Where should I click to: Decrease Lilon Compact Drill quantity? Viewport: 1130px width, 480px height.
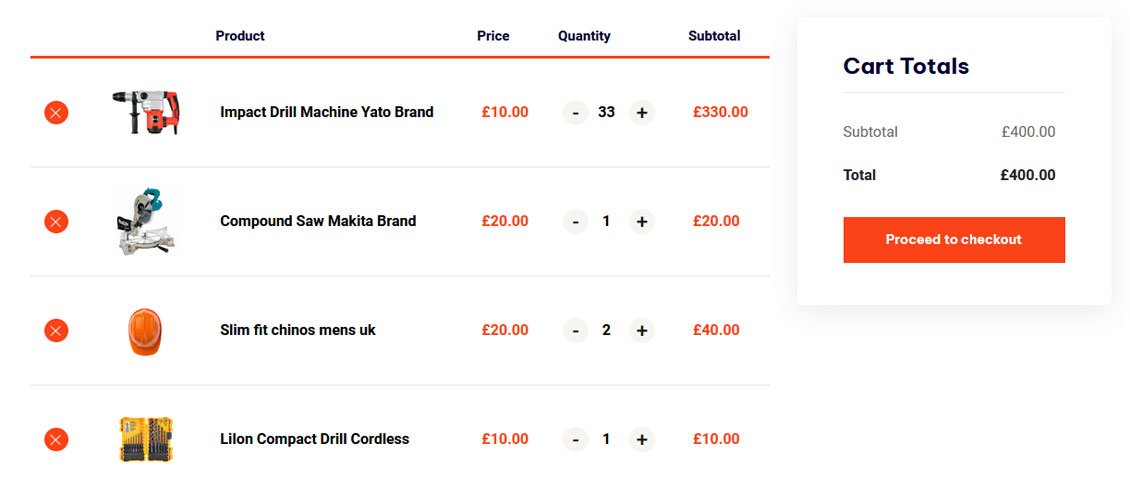[x=575, y=440]
